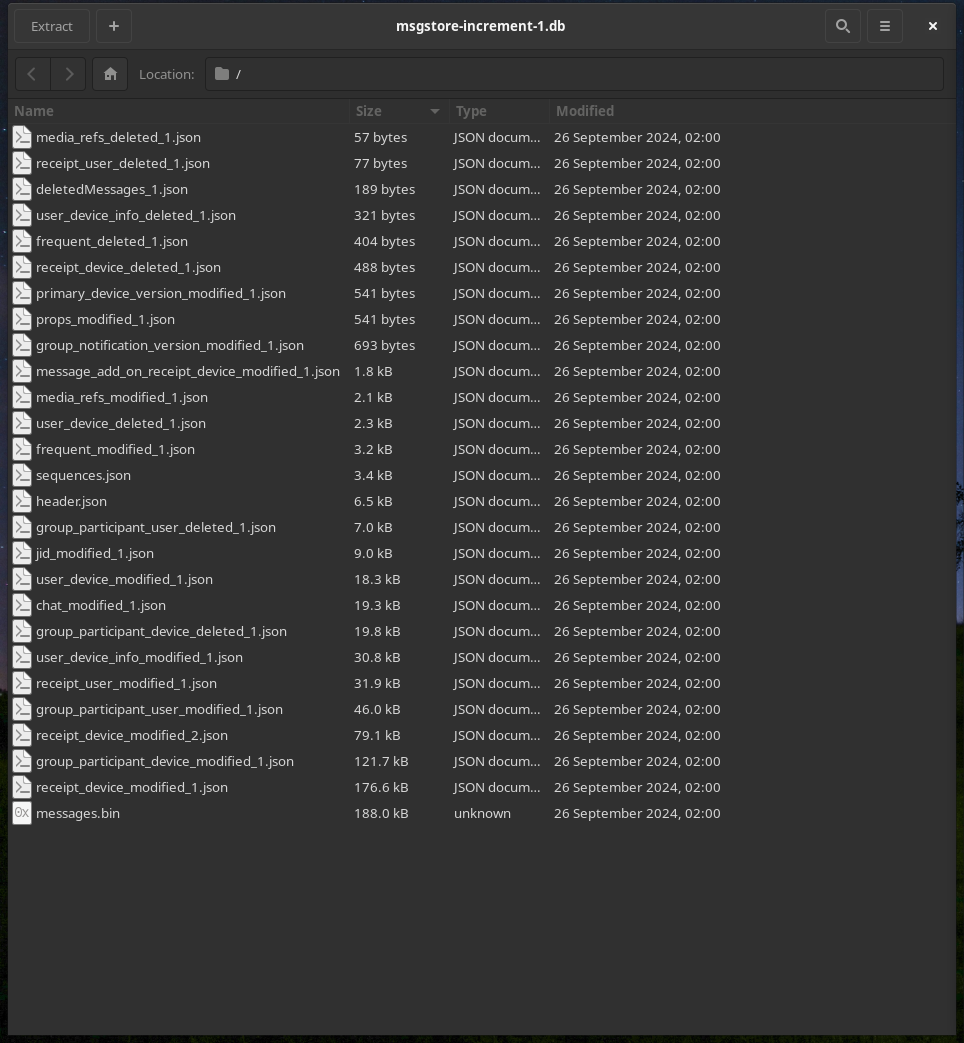
Task: Select jid_modified_1.json file
Action: 95,553
